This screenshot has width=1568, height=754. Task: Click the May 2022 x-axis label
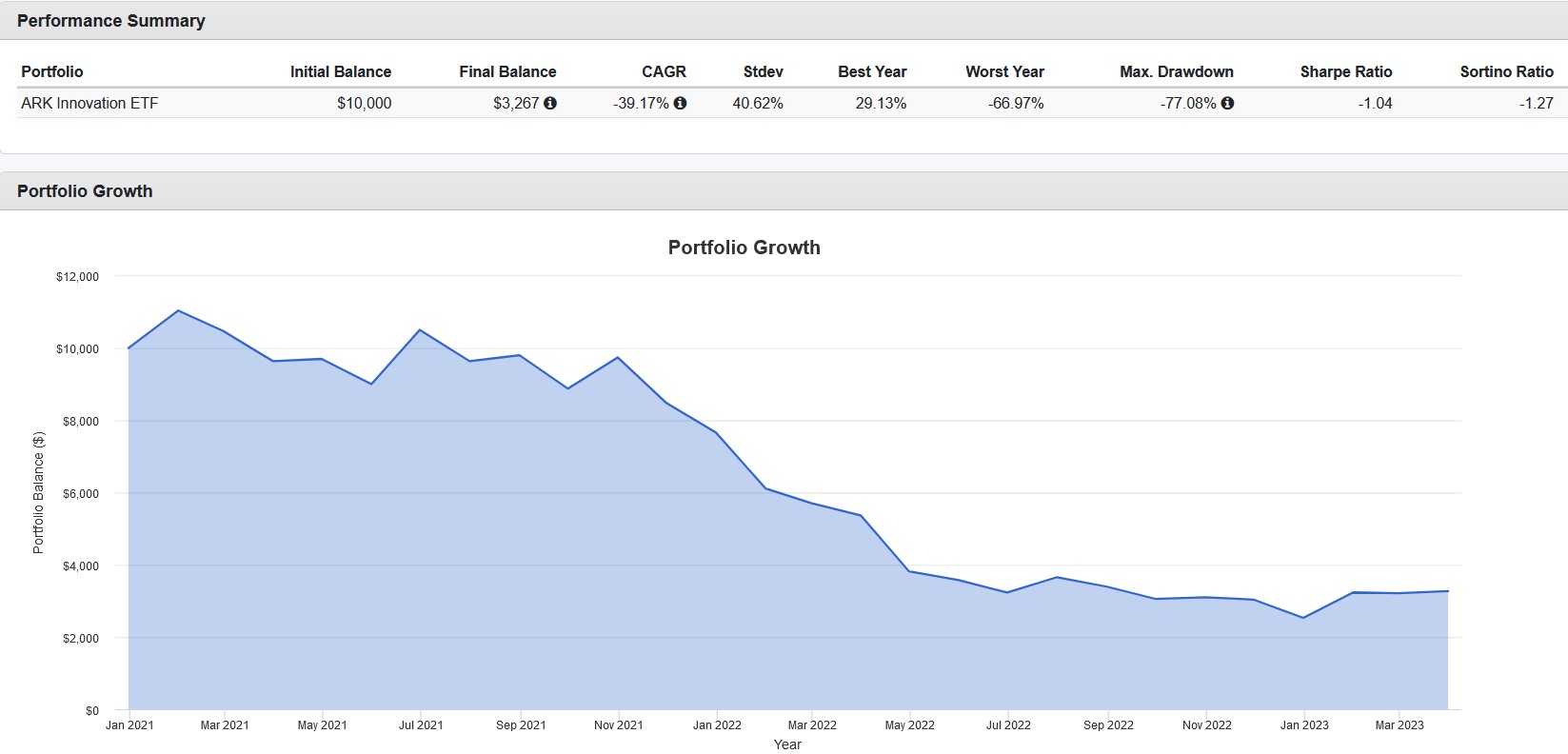pos(910,725)
